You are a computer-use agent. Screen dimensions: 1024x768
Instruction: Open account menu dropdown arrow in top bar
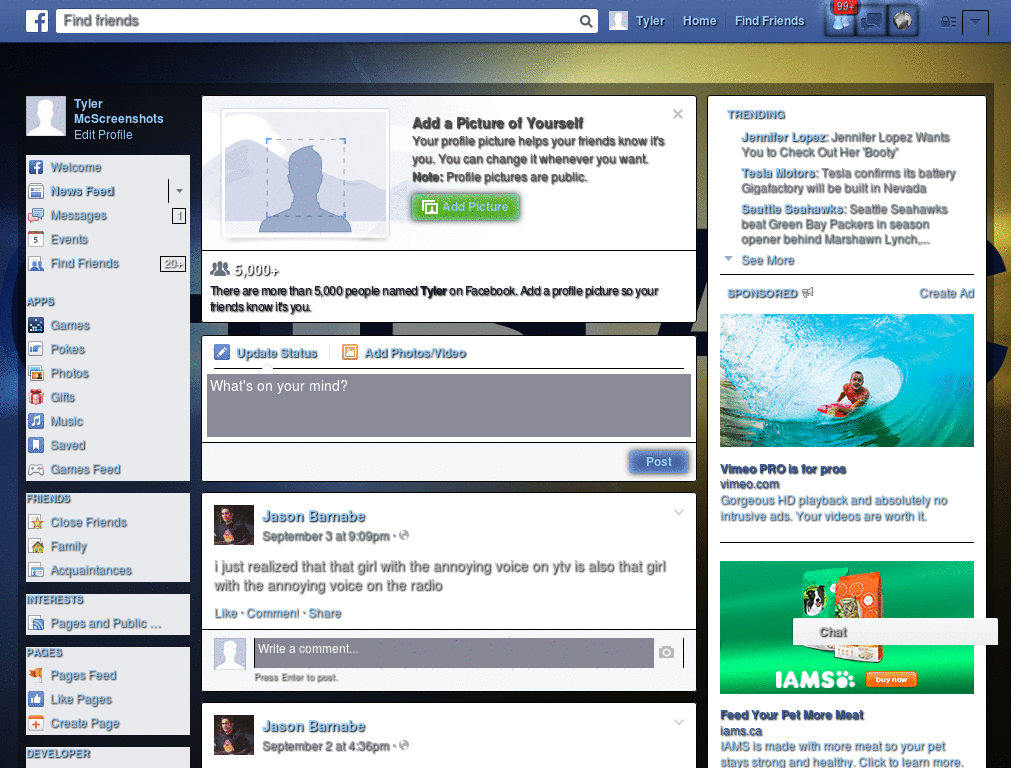tap(975, 22)
